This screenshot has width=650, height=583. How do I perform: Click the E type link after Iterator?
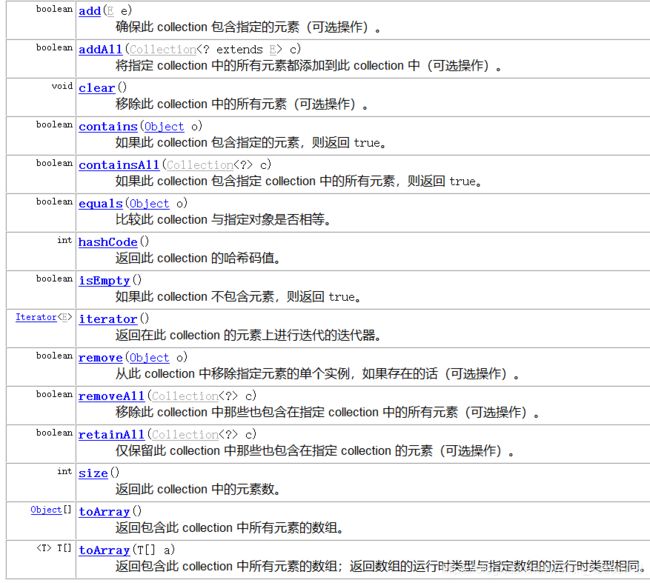point(65,317)
